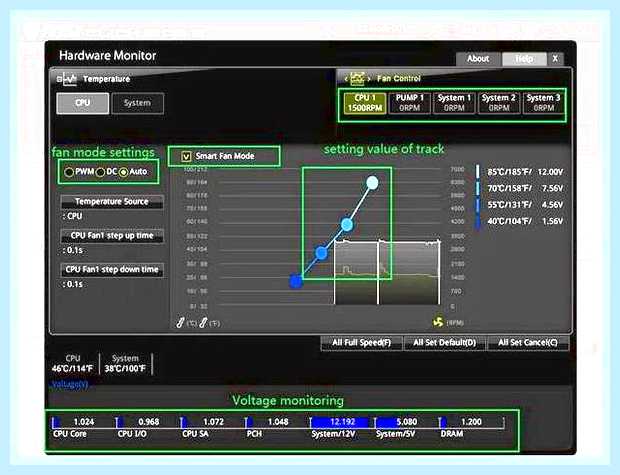620x475 pixels.
Task: Click the fan speed history graph
Action: click(387, 272)
